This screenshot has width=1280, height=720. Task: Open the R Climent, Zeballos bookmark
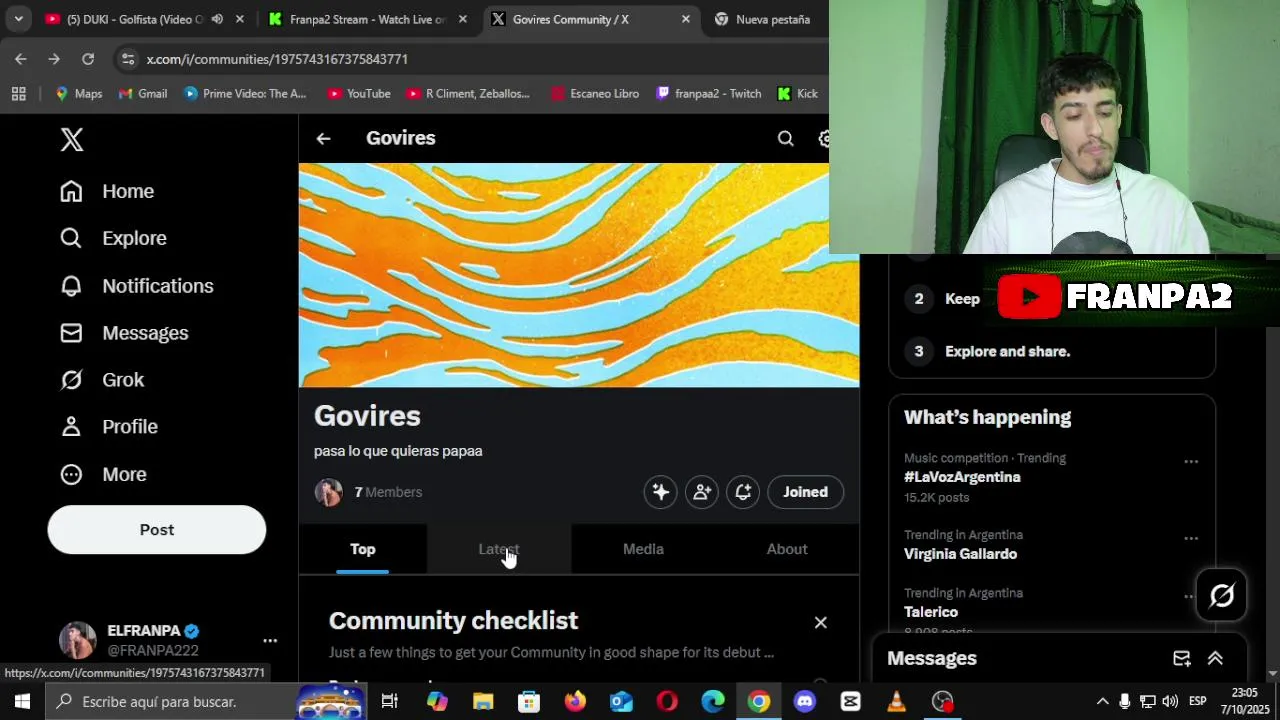coord(468,93)
